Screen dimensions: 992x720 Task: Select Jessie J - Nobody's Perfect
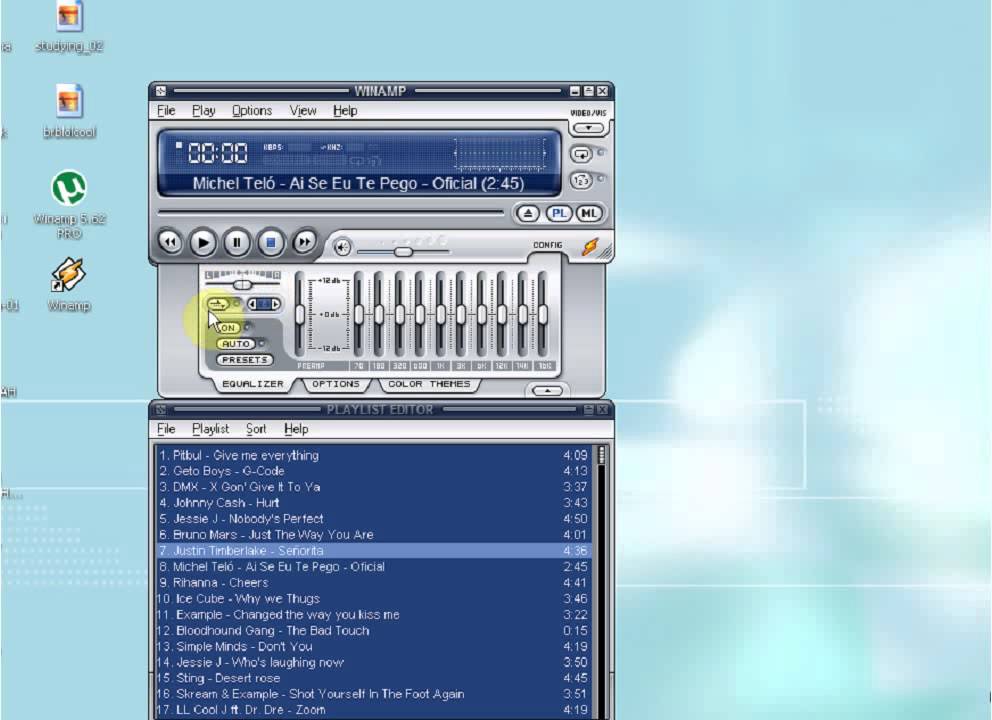(373, 518)
